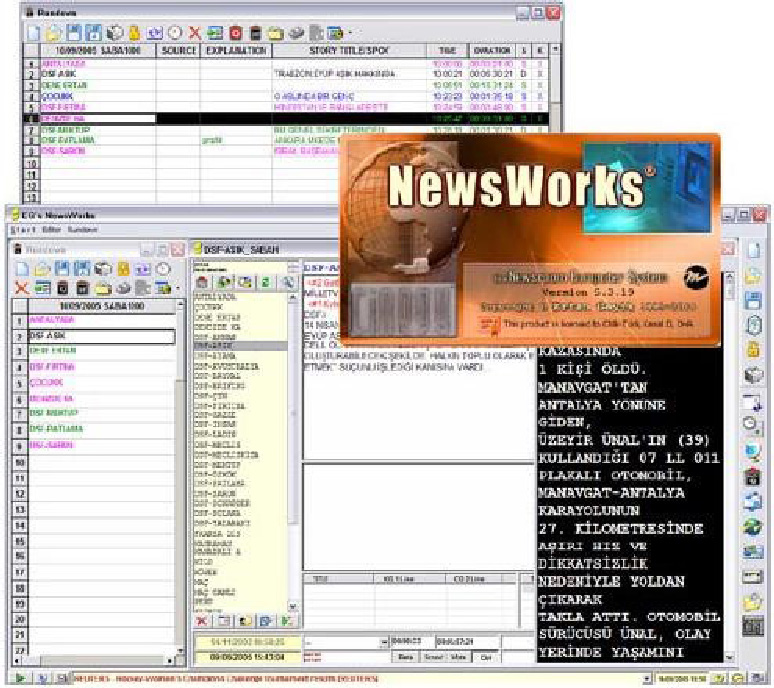This screenshot has height=688, width=774.
Task: Open combo box dropdown beside time fields
Action: click(384, 642)
